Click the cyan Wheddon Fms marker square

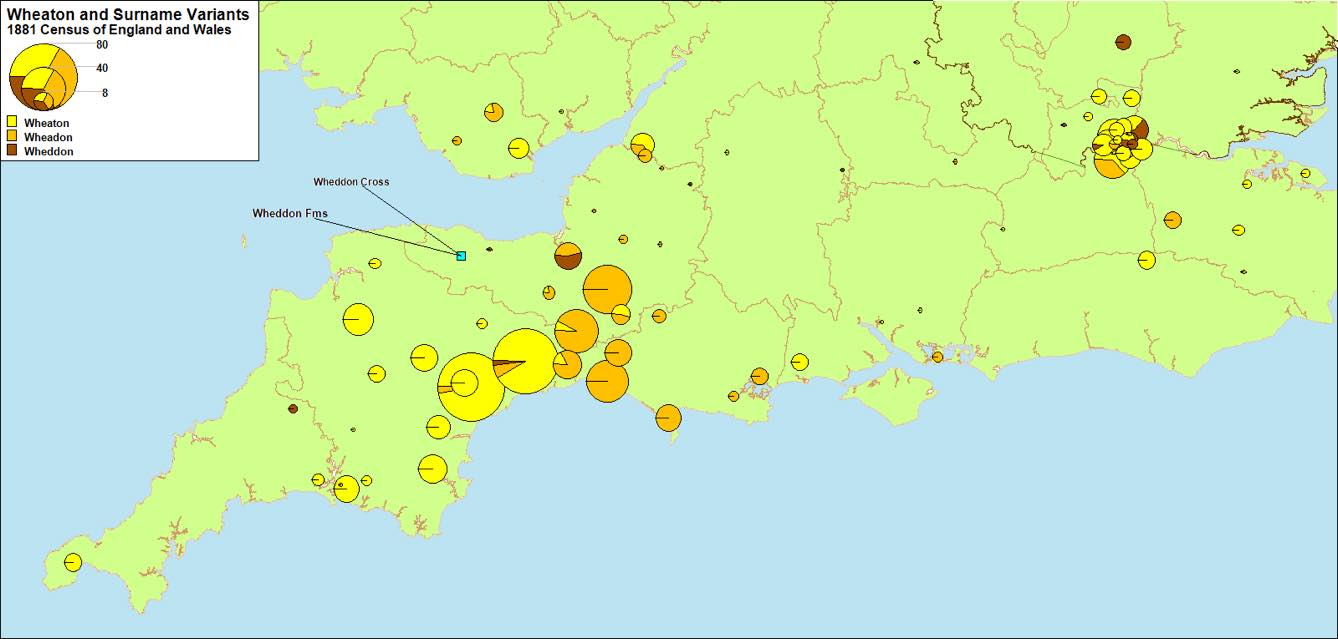[460, 256]
